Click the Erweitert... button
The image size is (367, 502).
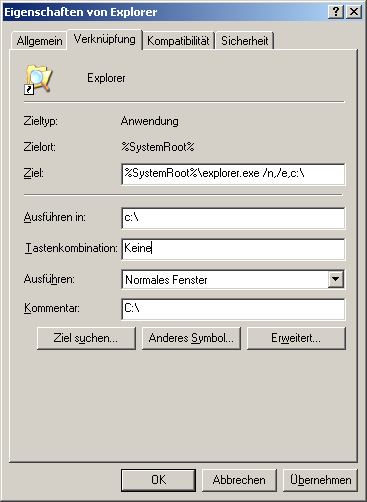pyautogui.click(x=296, y=338)
